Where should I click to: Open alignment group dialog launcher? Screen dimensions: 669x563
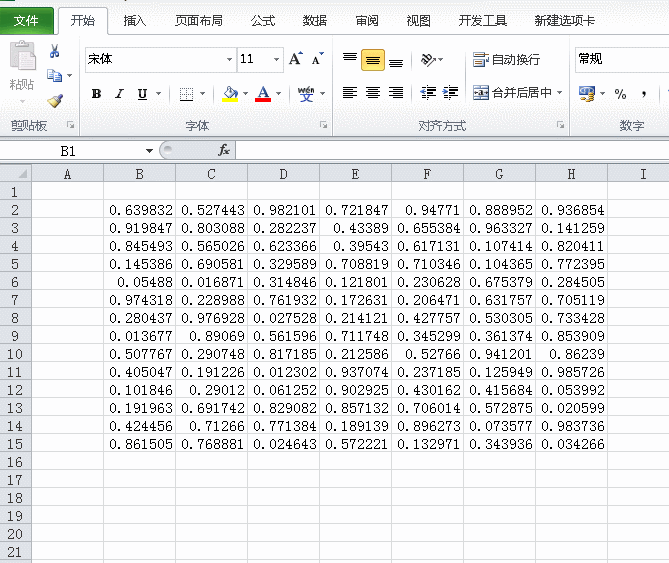click(560, 125)
